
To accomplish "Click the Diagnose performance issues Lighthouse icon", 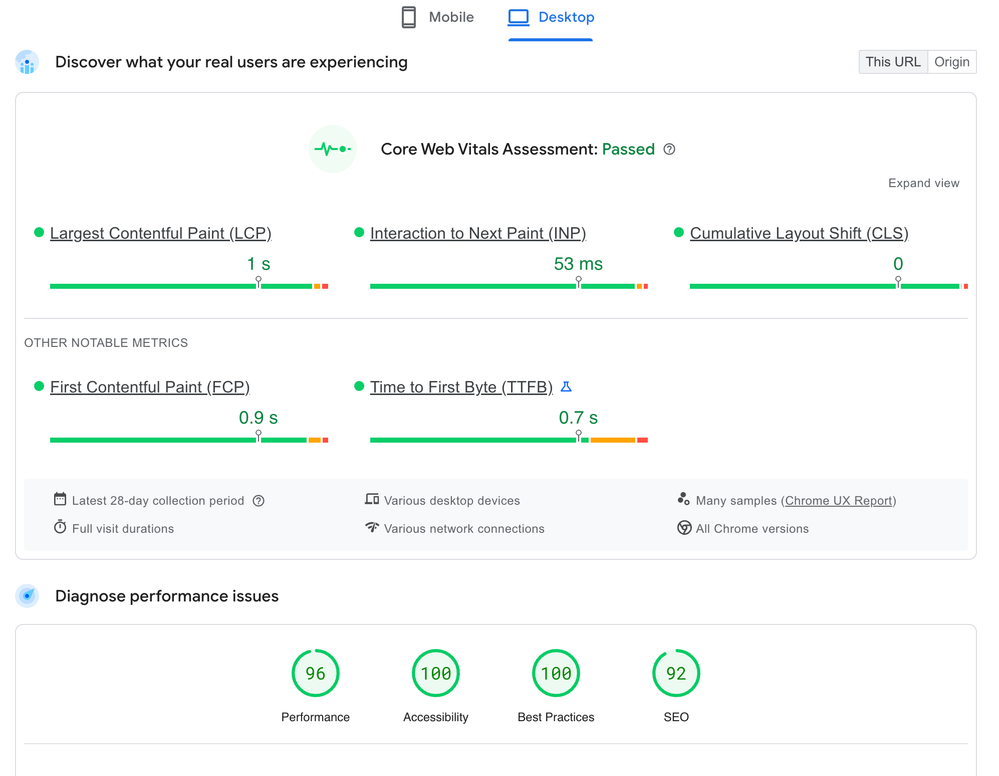I will pos(27,596).
